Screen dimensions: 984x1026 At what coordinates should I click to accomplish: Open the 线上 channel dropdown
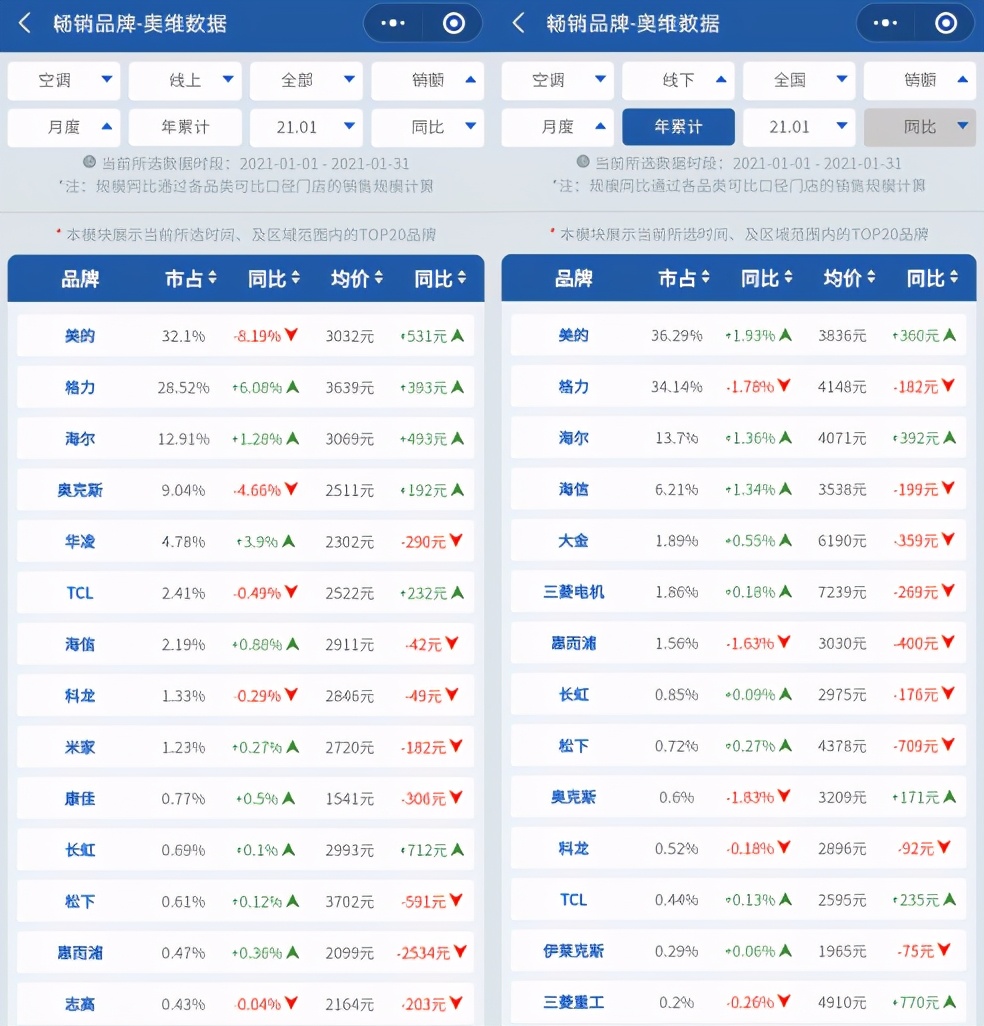tap(185, 80)
